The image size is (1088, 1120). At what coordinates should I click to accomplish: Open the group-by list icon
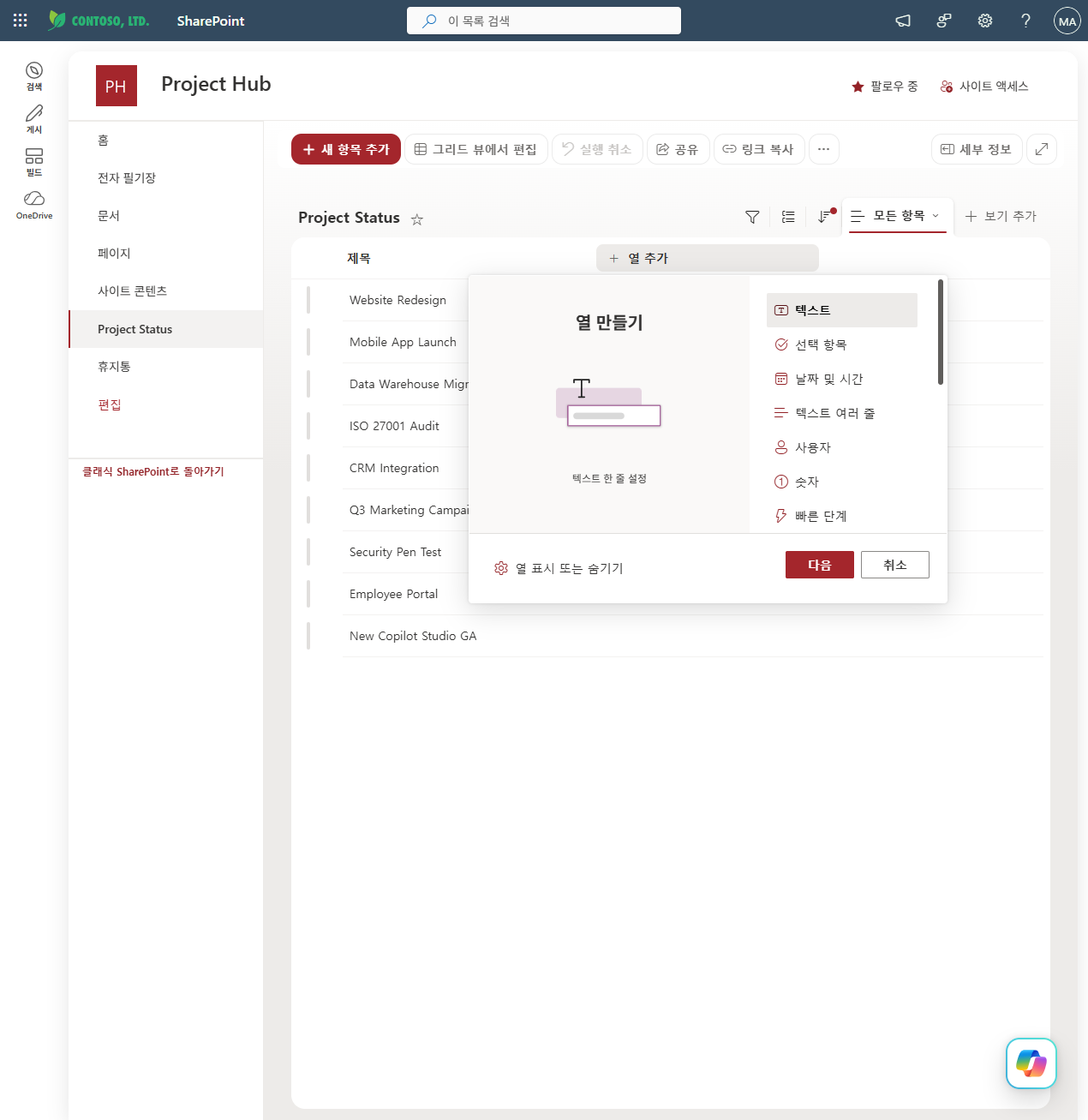tap(788, 217)
